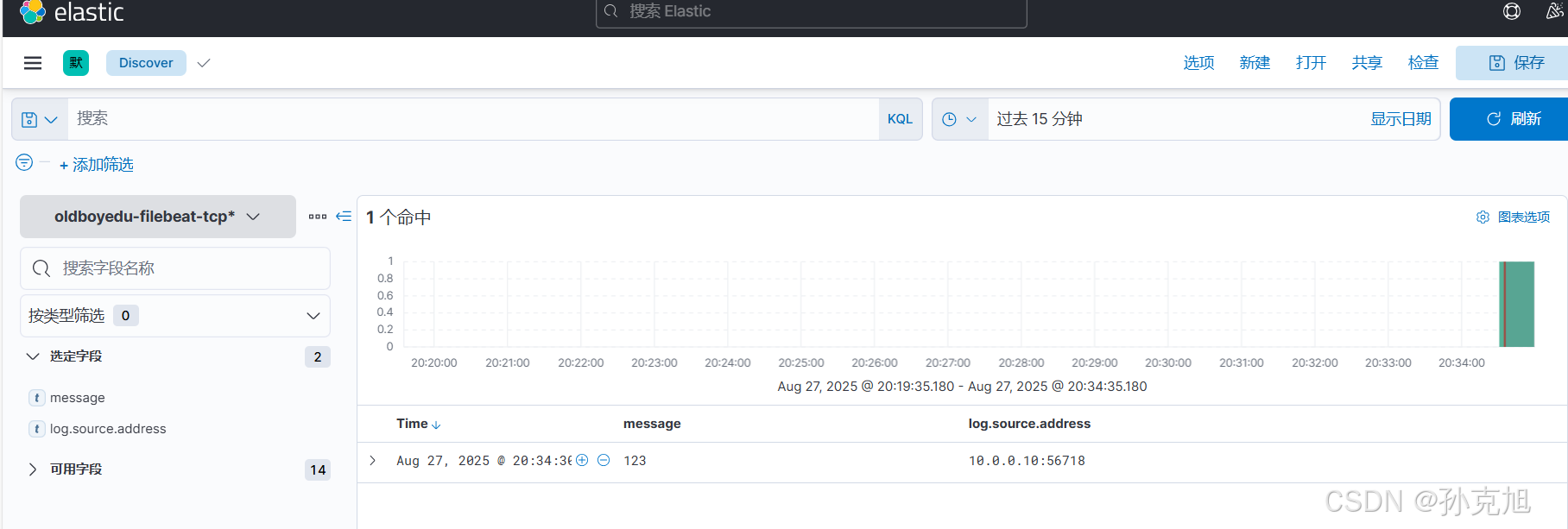The image size is (1568, 529).
Task: Open the 选项 menu
Action: [x=1198, y=63]
